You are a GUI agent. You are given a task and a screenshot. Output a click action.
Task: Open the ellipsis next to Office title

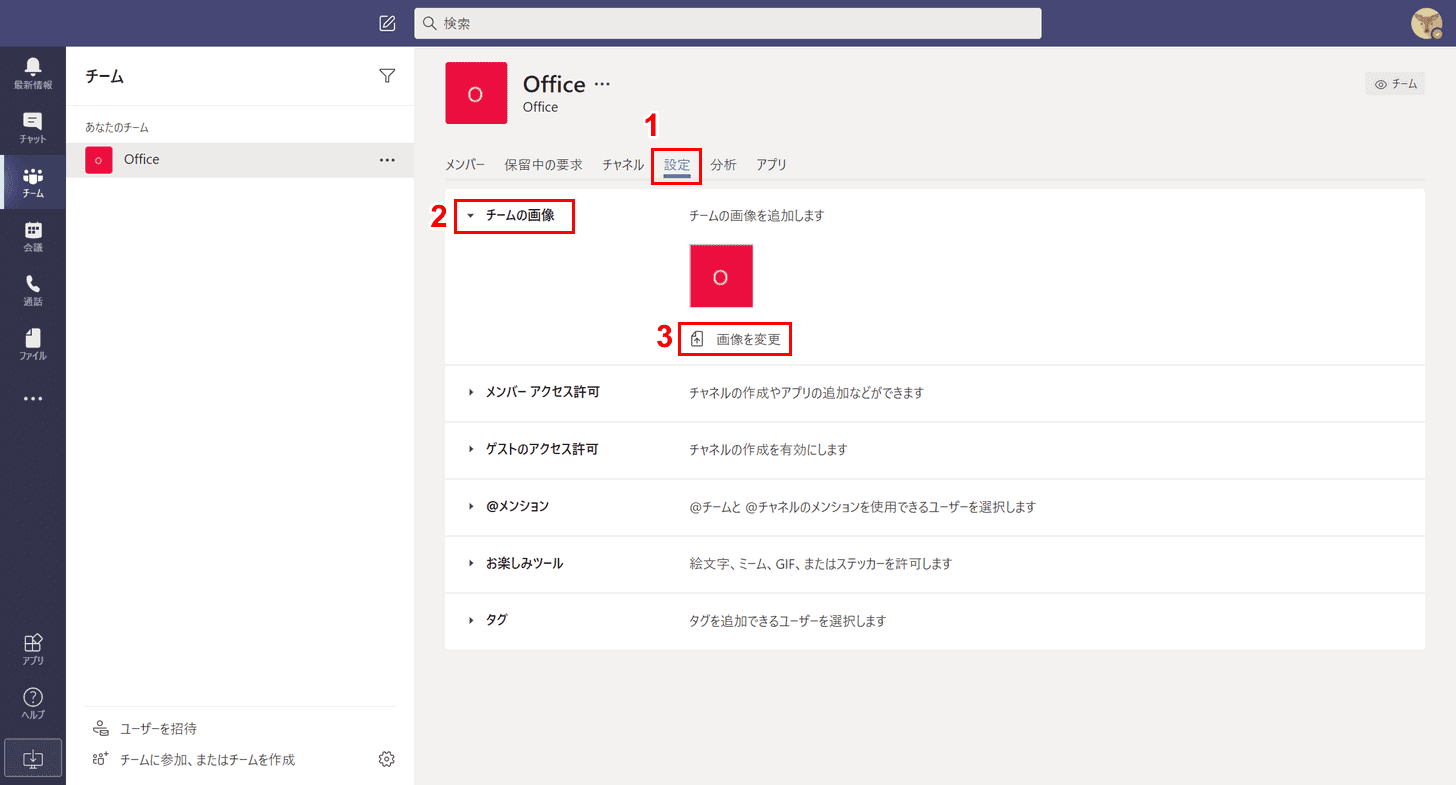[x=602, y=85]
